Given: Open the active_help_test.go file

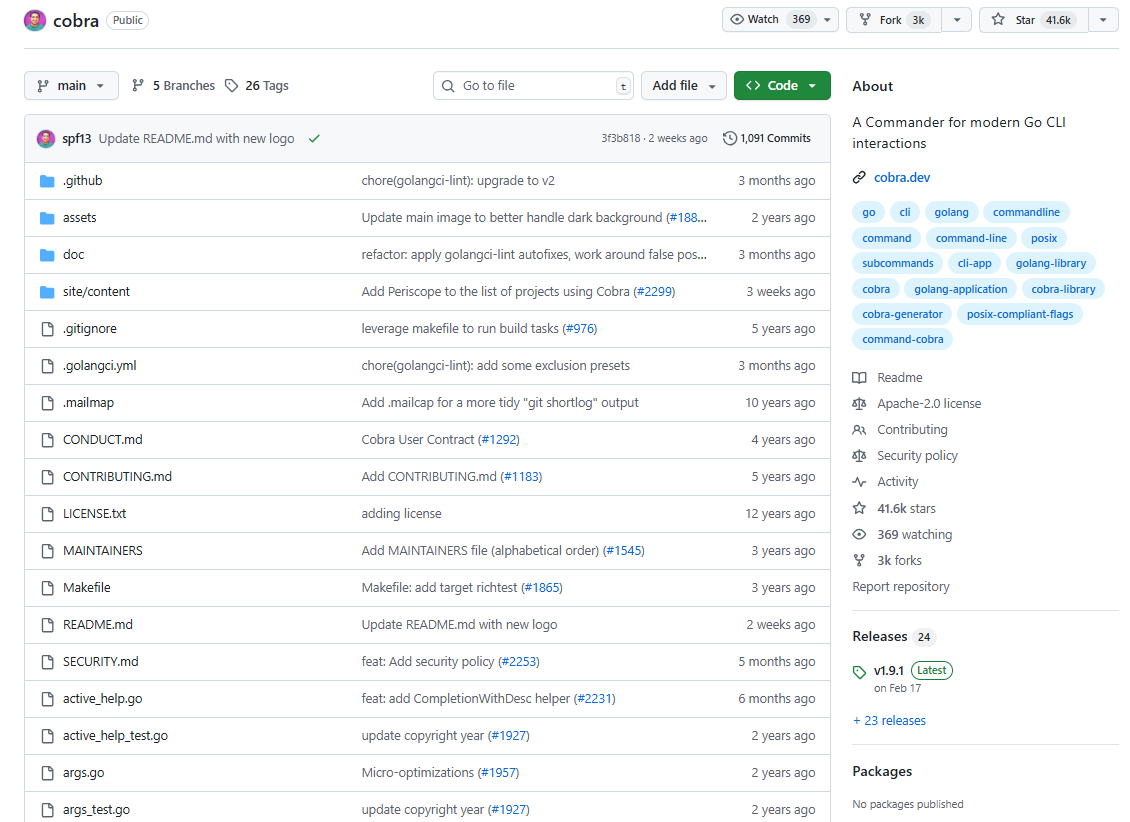Looking at the screenshot, I should 115,736.
